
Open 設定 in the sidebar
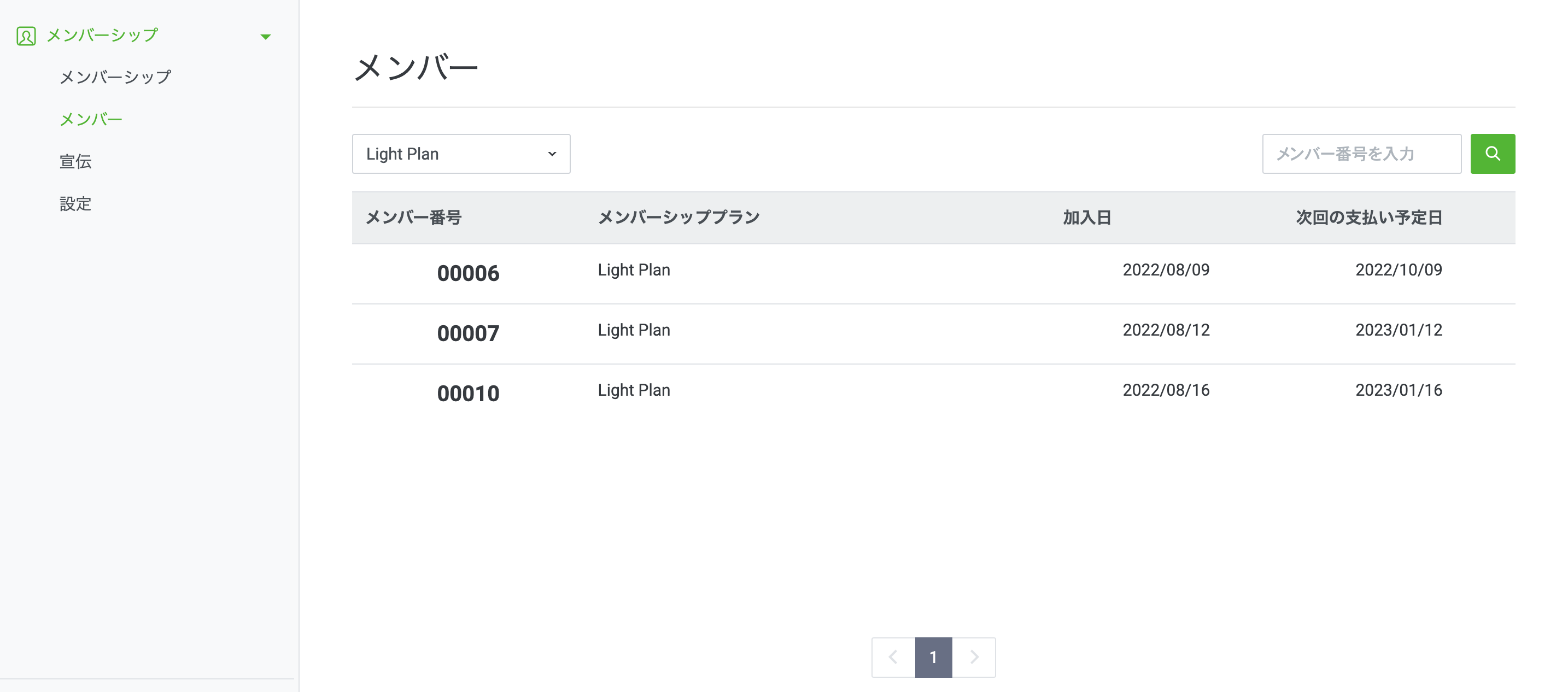tap(75, 204)
